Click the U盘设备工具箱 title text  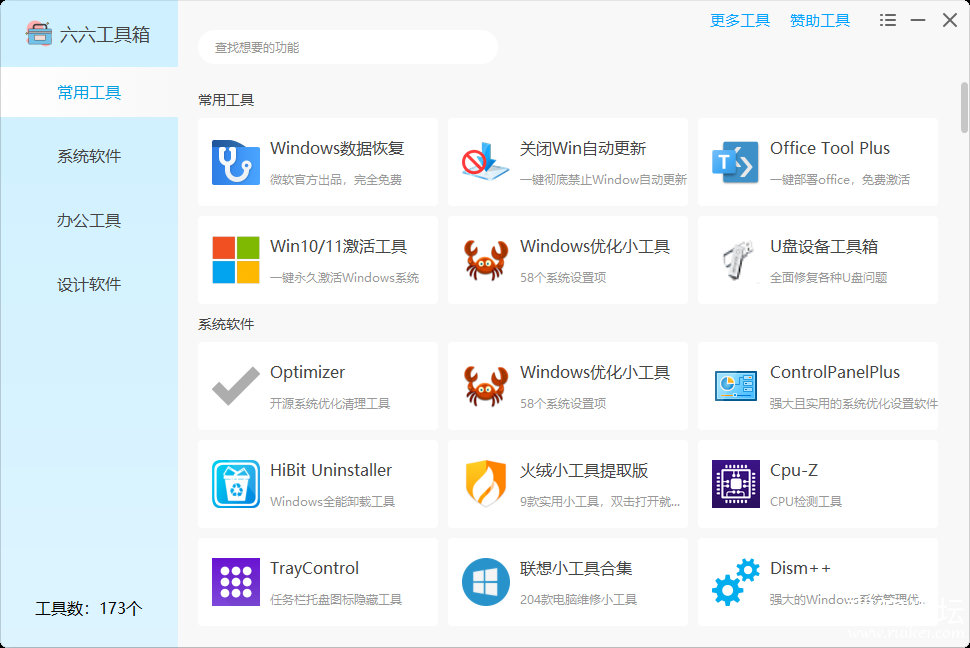pyautogui.click(x=824, y=246)
